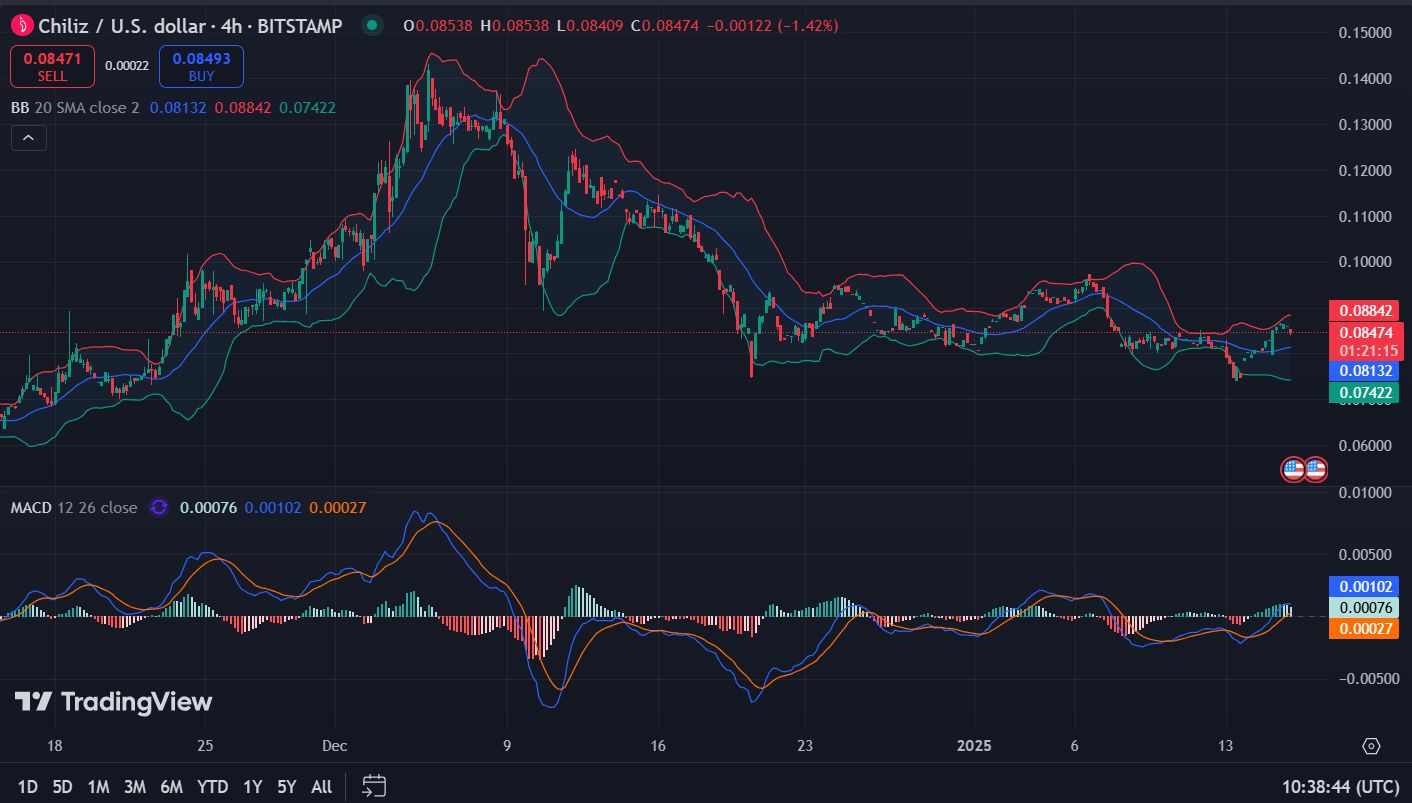
Task: Click the 0.08842 upper band price label
Action: [x=1366, y=311]
